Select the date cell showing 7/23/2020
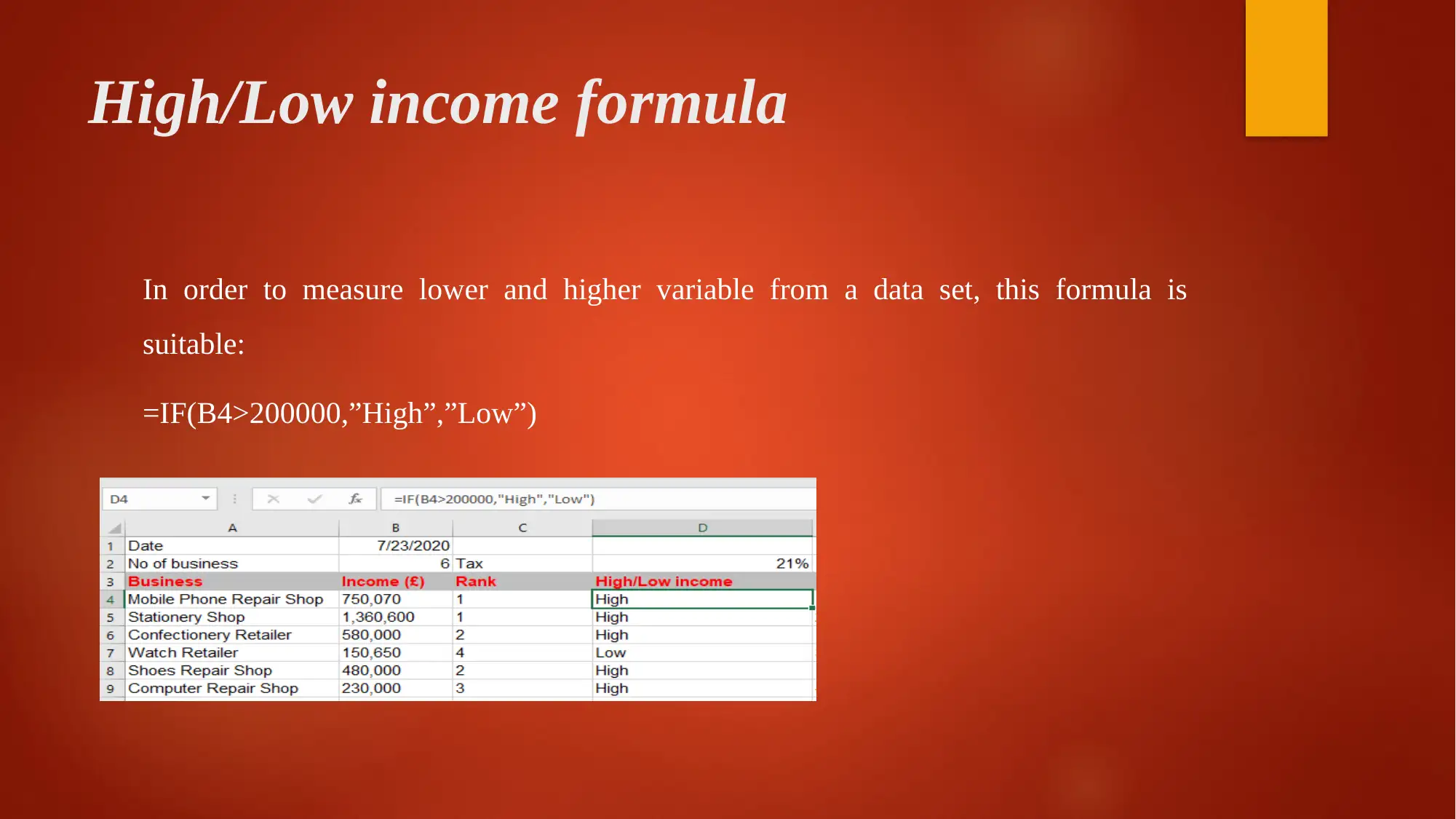The width and height of the screenshot is (1456, 819). pyautogui.click(x=395, y=545)
